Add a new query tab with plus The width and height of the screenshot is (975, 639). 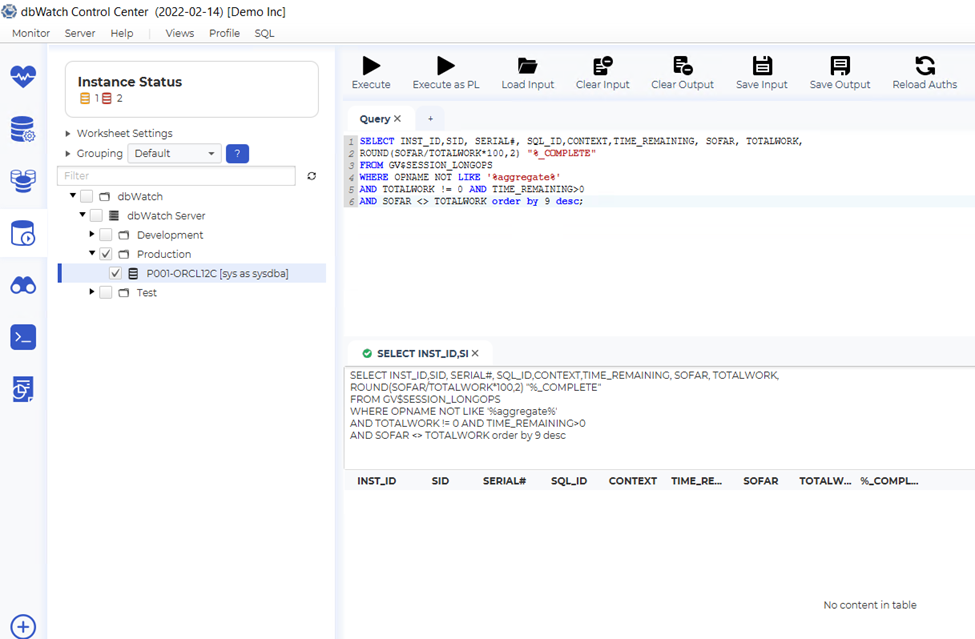(430, 119)
